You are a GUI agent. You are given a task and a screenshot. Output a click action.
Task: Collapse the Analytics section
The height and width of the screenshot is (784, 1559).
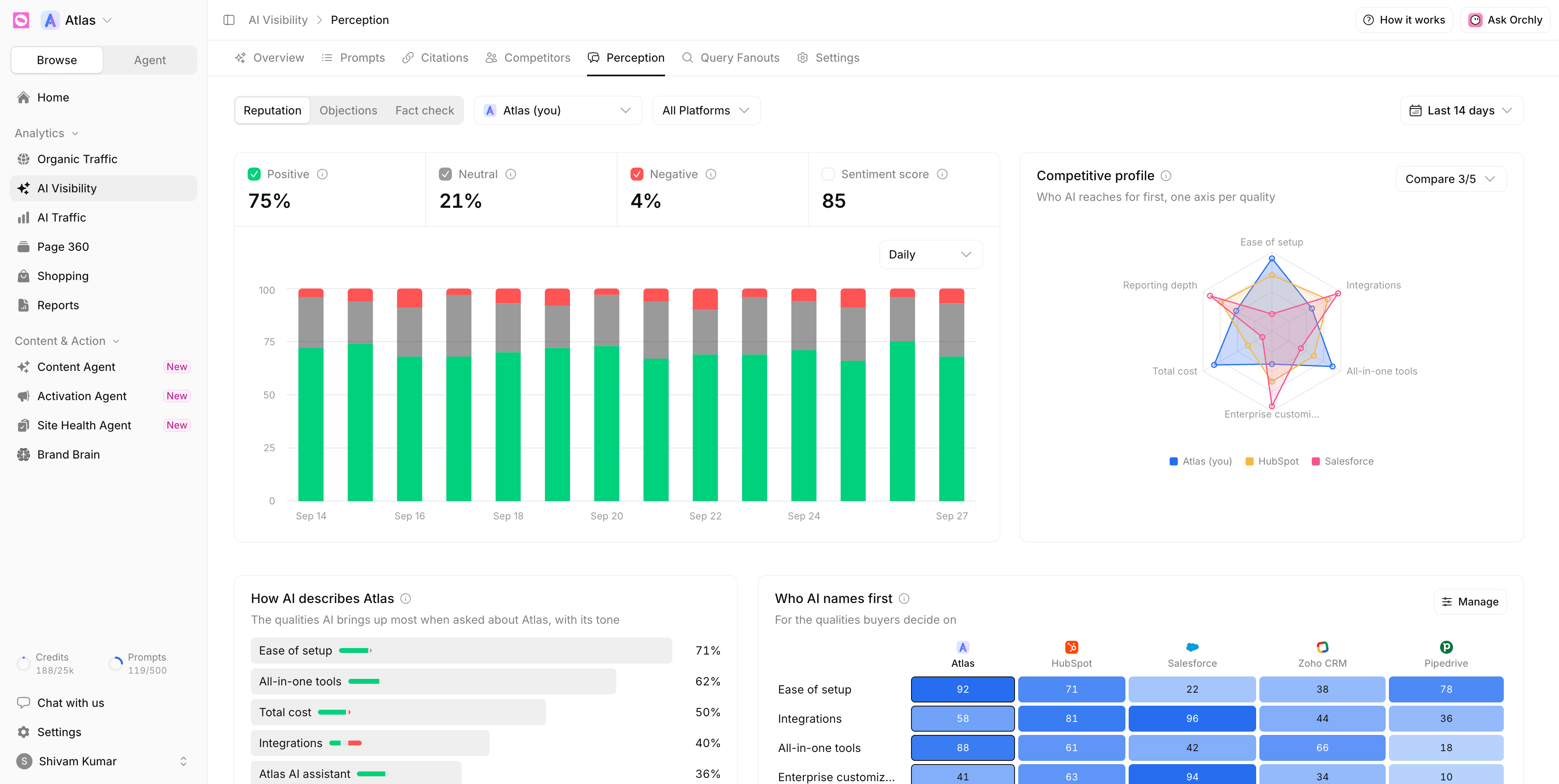(x=47, y=133)
